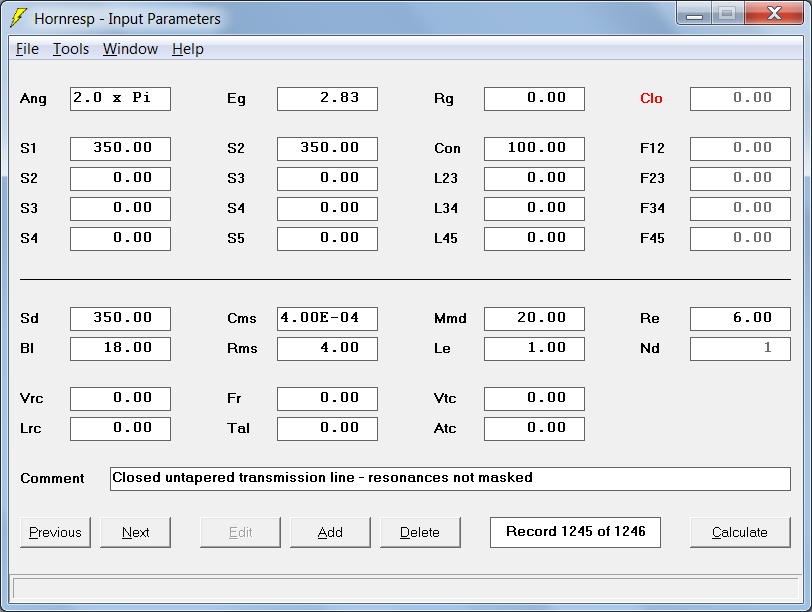Click the Record 1245 of 1246 box

[x=575, y=532]
